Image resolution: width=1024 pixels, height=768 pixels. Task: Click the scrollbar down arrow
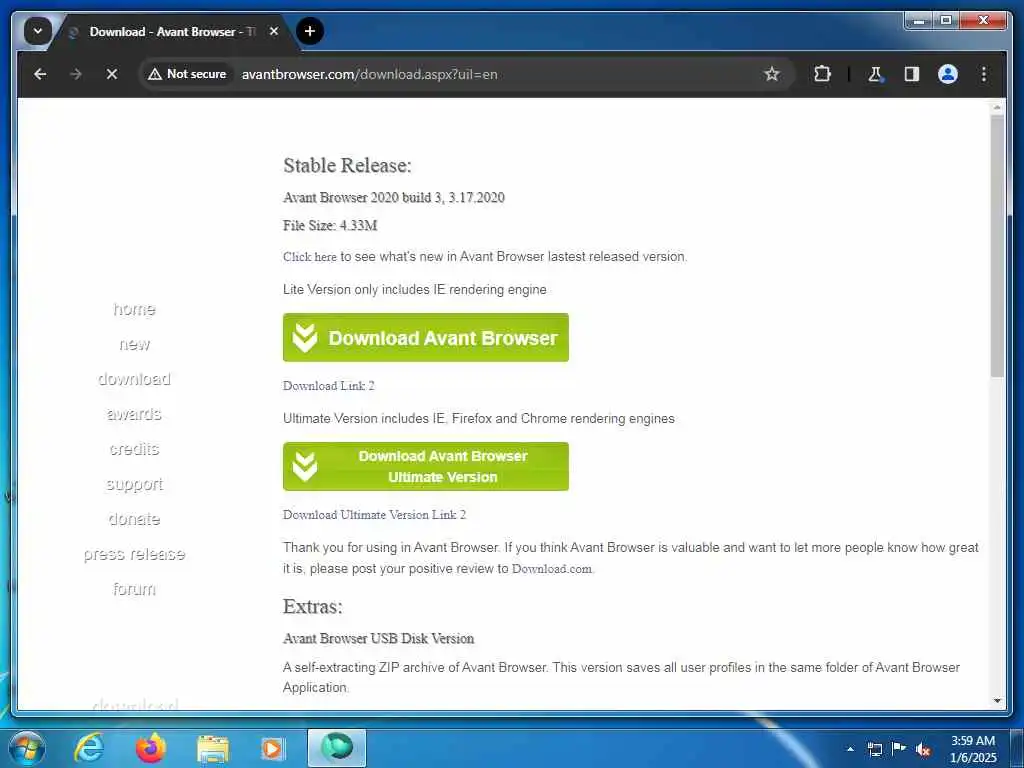point(997,701)
